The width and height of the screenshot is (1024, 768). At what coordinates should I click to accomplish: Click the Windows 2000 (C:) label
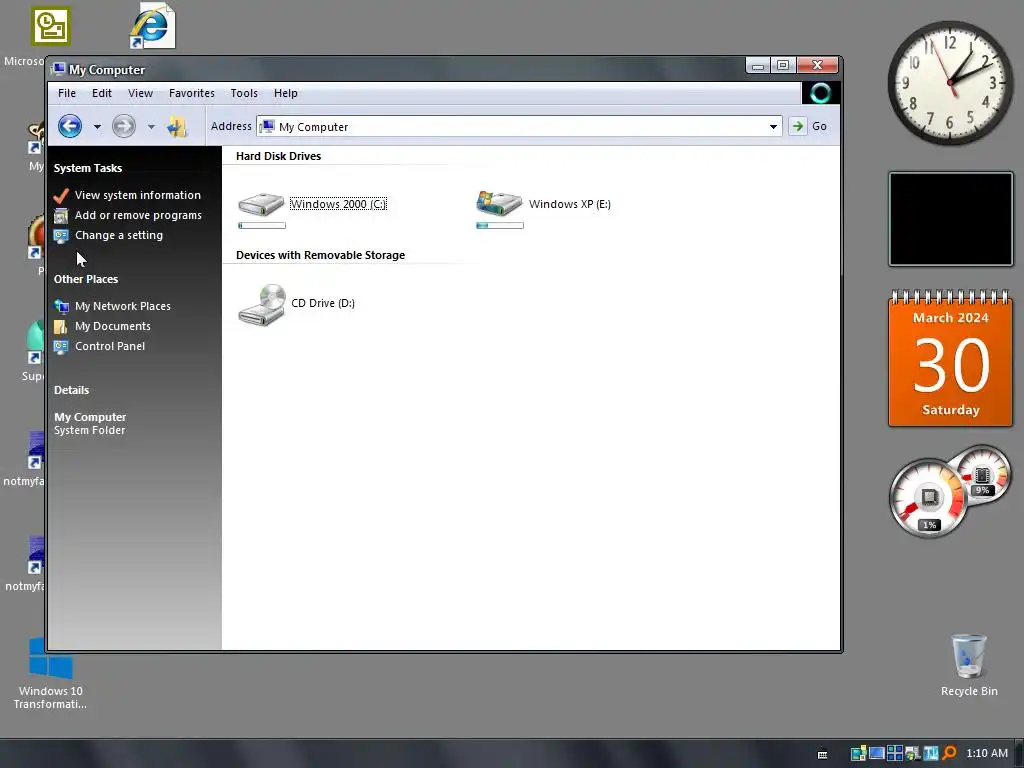click(338, 204)
